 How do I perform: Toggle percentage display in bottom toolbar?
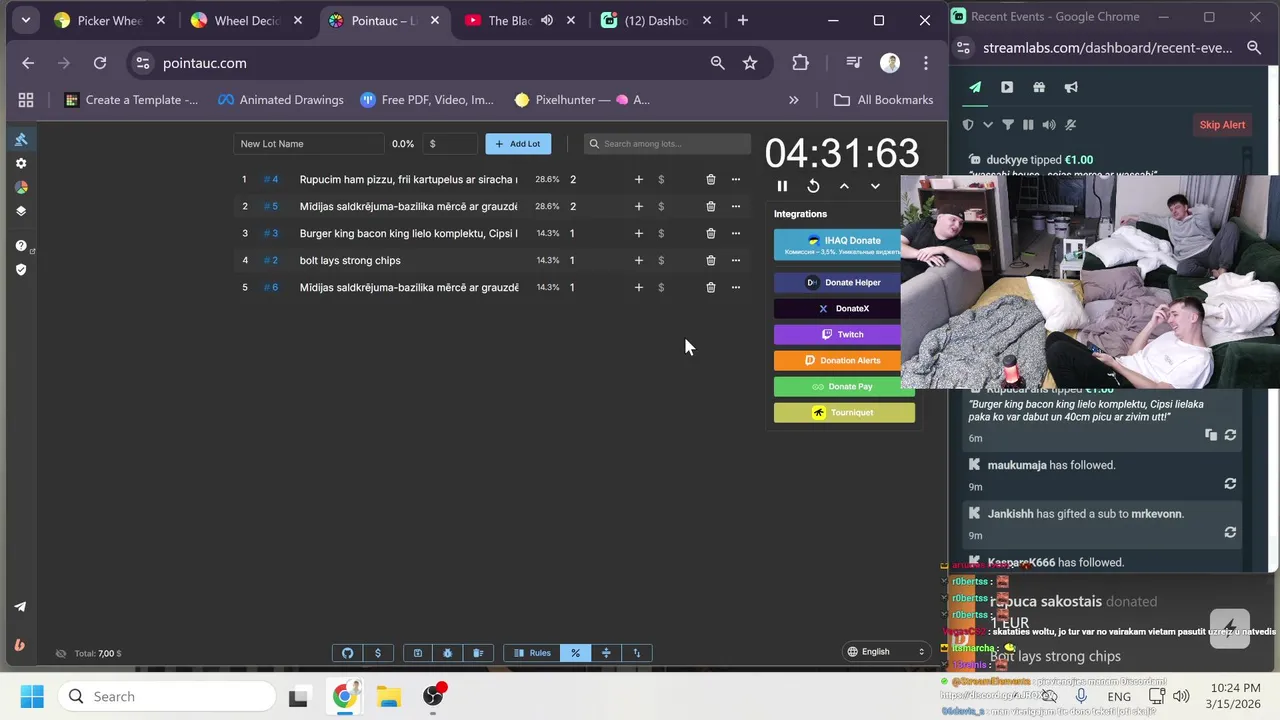[575, 653]
